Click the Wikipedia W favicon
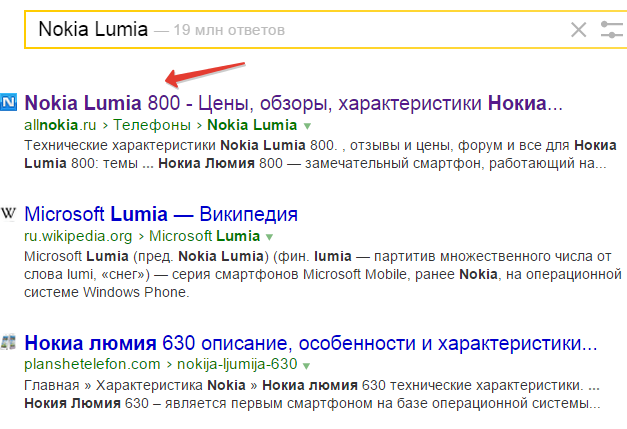The width and height of the screenshot is (627, 429). [x=8, y=213]
